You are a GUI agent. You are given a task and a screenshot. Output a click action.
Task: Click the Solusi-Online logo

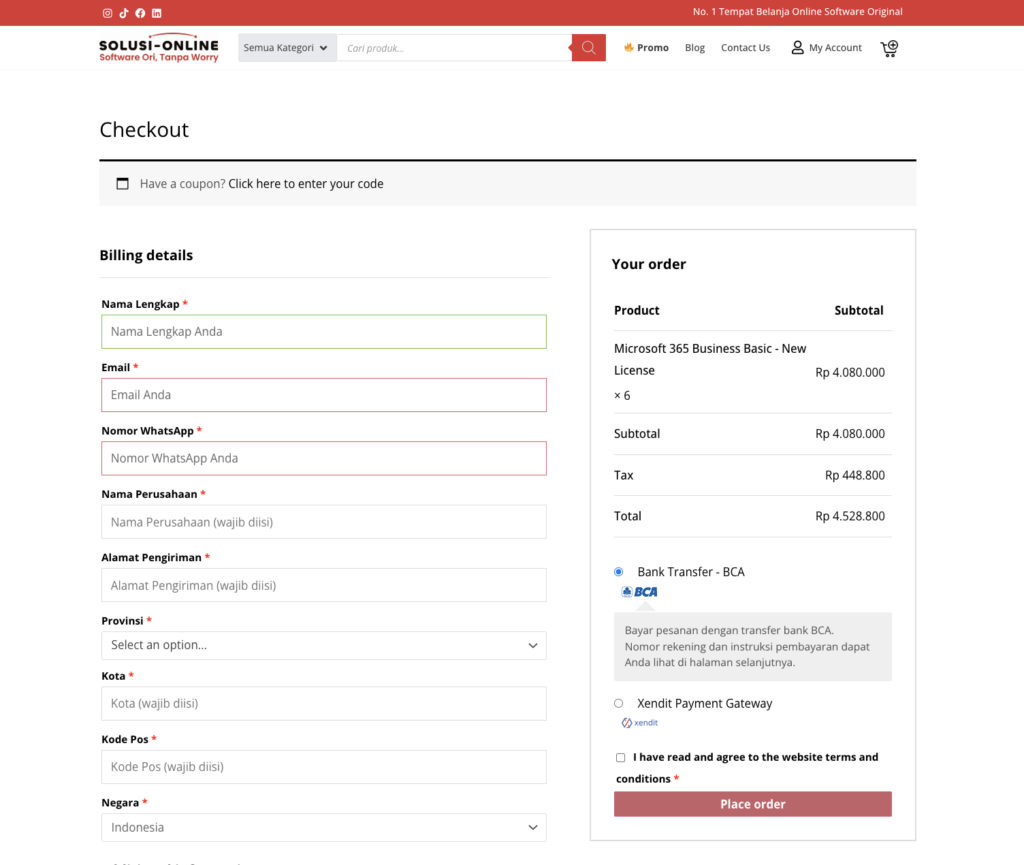coord(159,48)
